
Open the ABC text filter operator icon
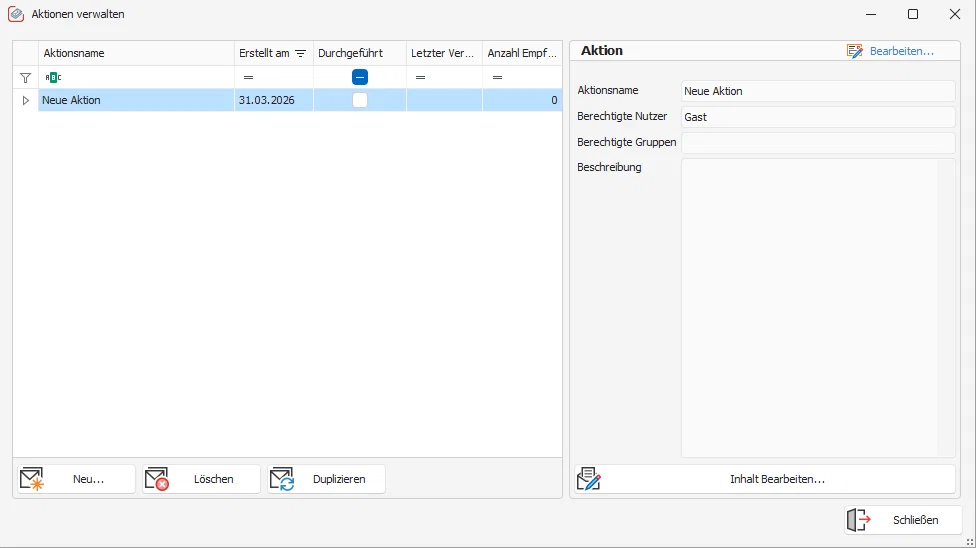[x=54, y=77]
